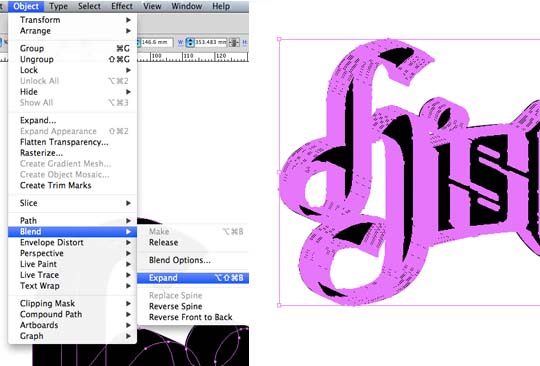The width and height of the screenshot is (540, 366).
Task: Toggle constrain width and height proportions icon
Action: click(x=234, y=42)
